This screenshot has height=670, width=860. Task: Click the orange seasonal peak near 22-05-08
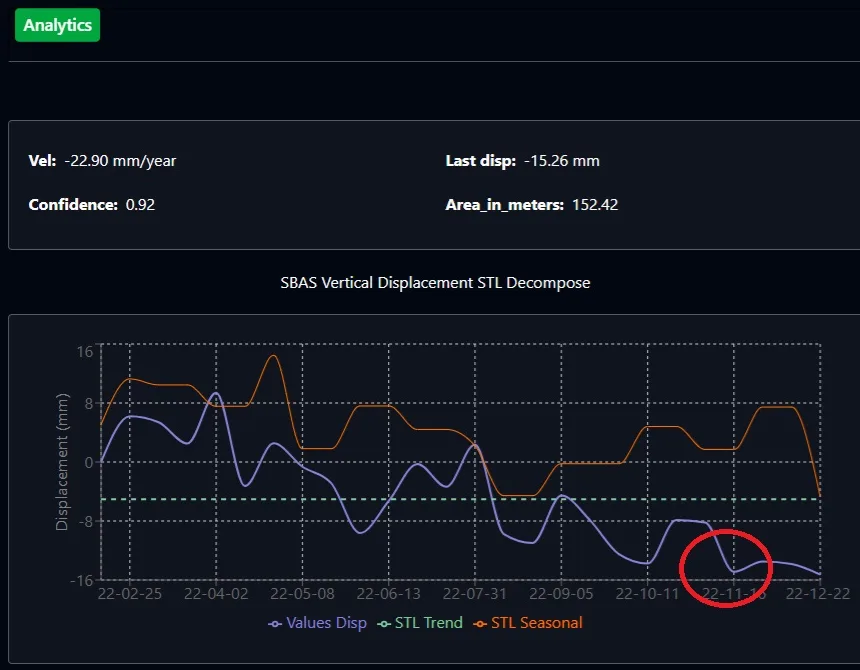(x=274, y=356)
